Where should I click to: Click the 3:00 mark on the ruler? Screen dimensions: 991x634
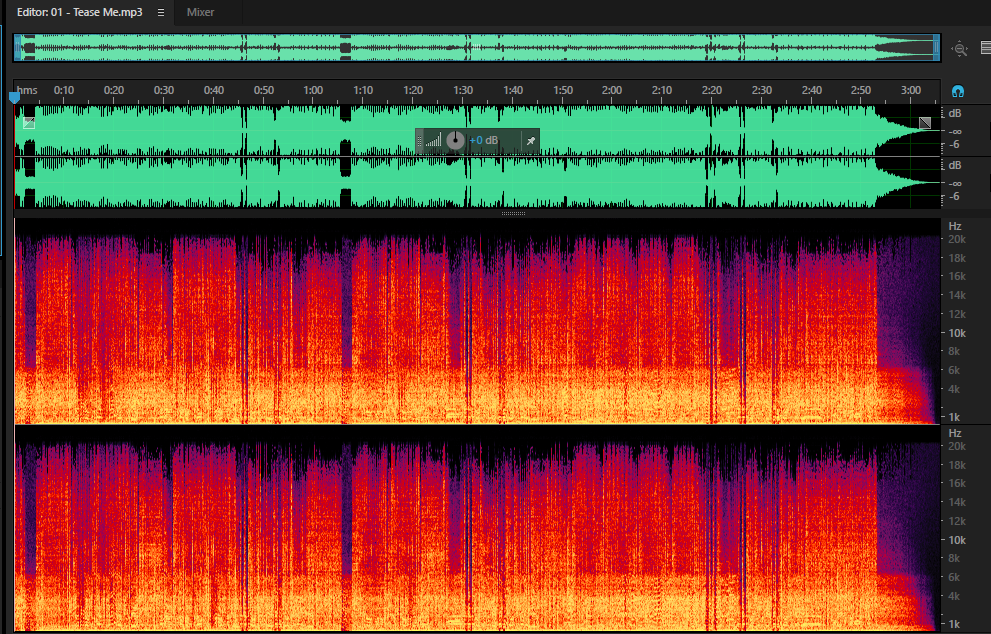point(911,90)
